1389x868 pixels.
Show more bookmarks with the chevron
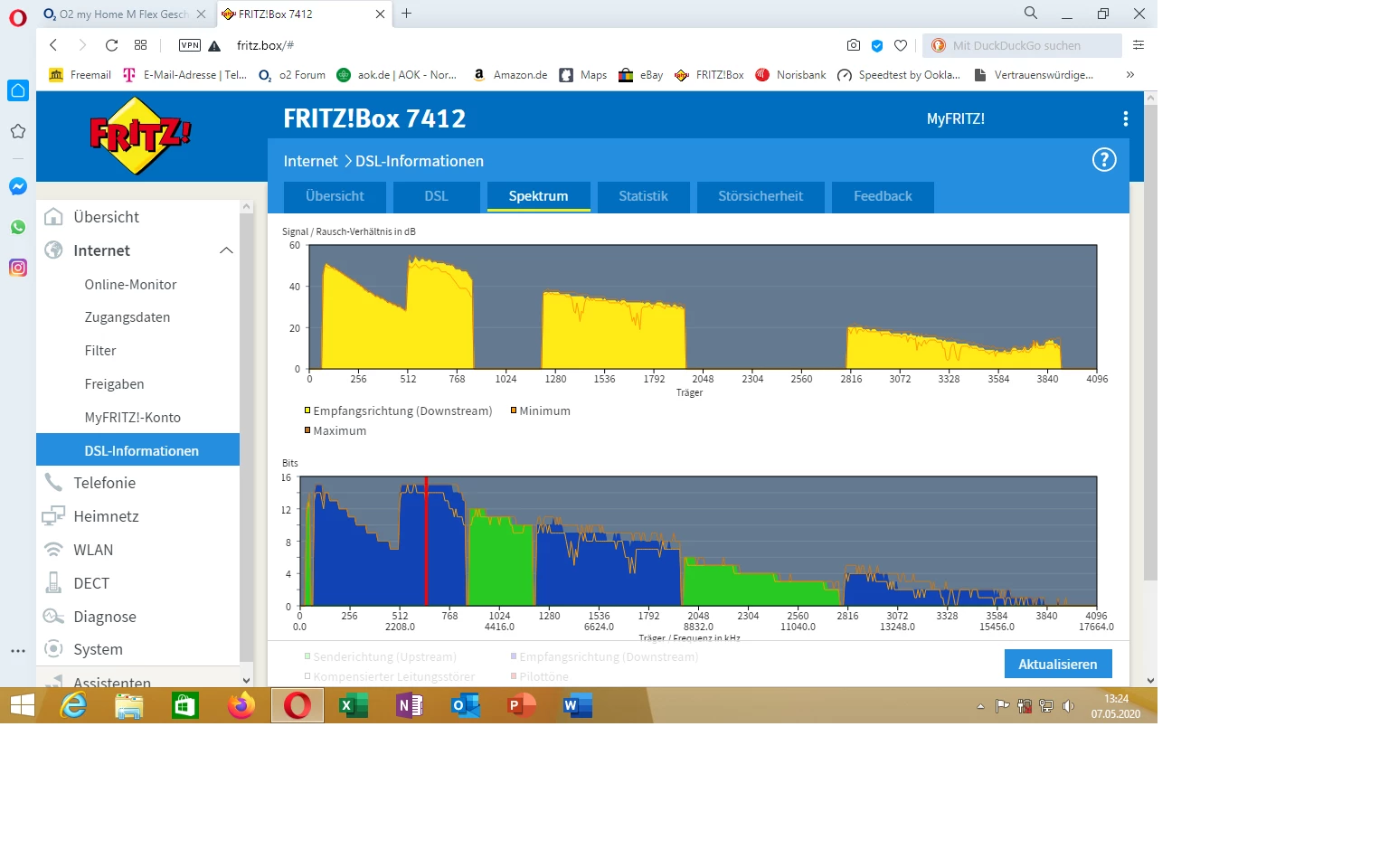coord(1129,75)
